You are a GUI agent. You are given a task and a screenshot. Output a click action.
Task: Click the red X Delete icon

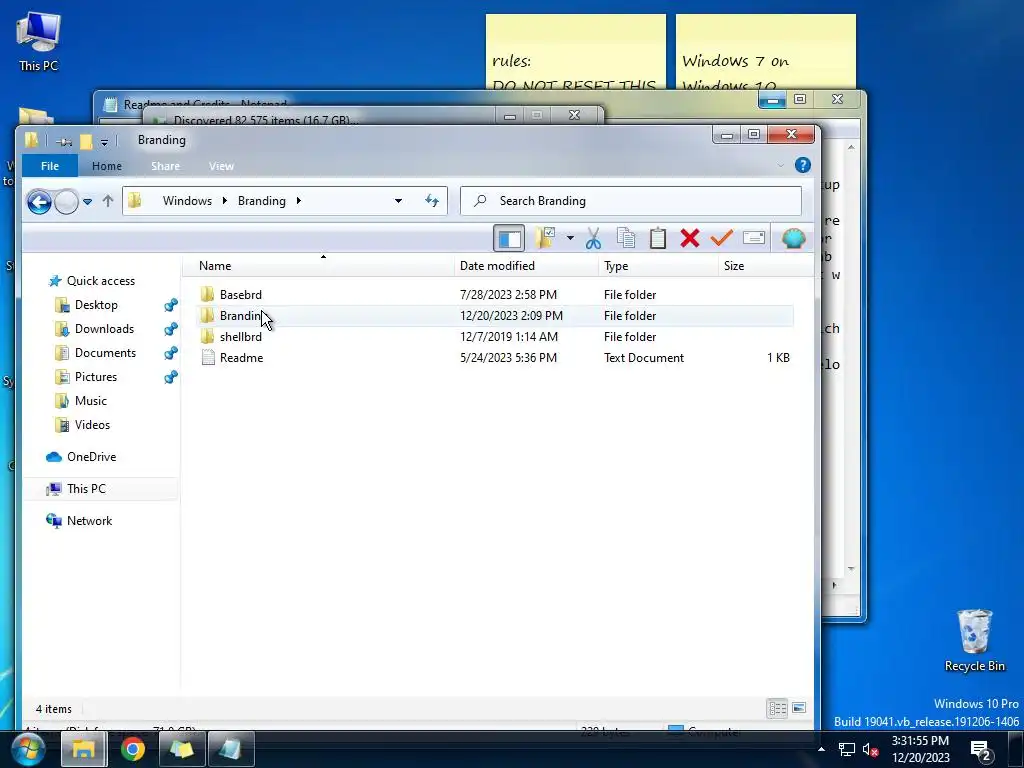point(690,238)
